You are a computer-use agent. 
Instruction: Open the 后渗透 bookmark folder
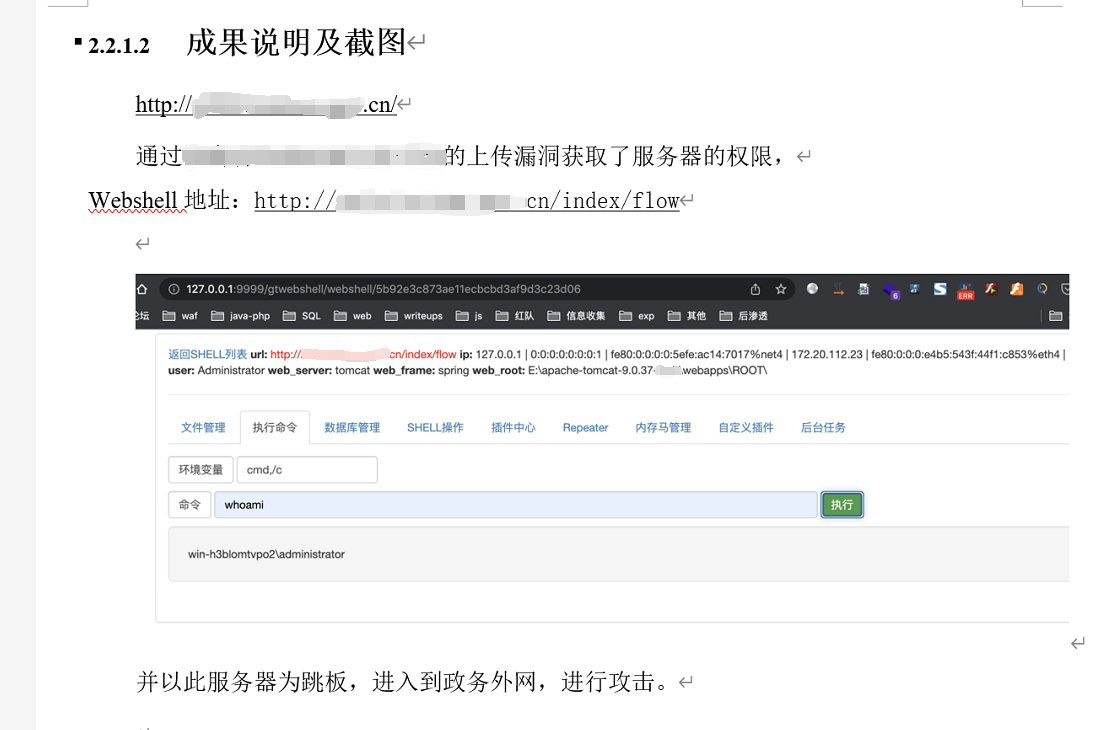[743, 316]
